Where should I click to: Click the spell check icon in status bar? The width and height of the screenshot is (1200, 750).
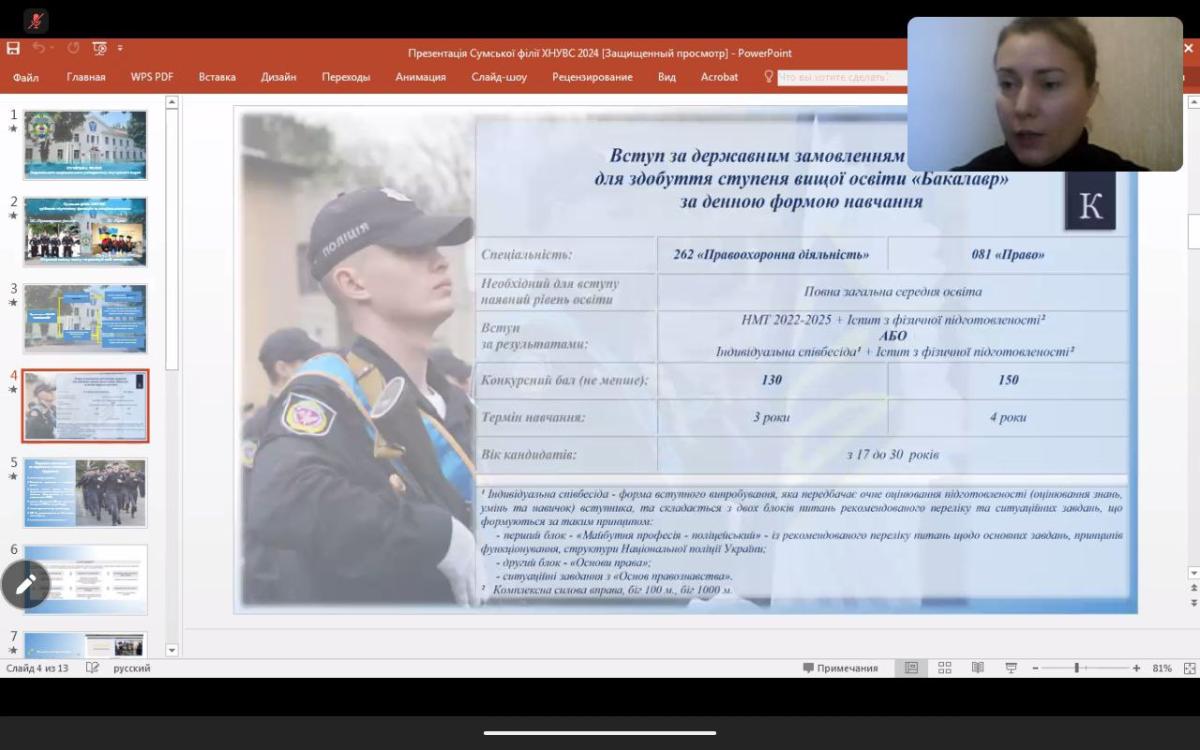tap(92, 668)
